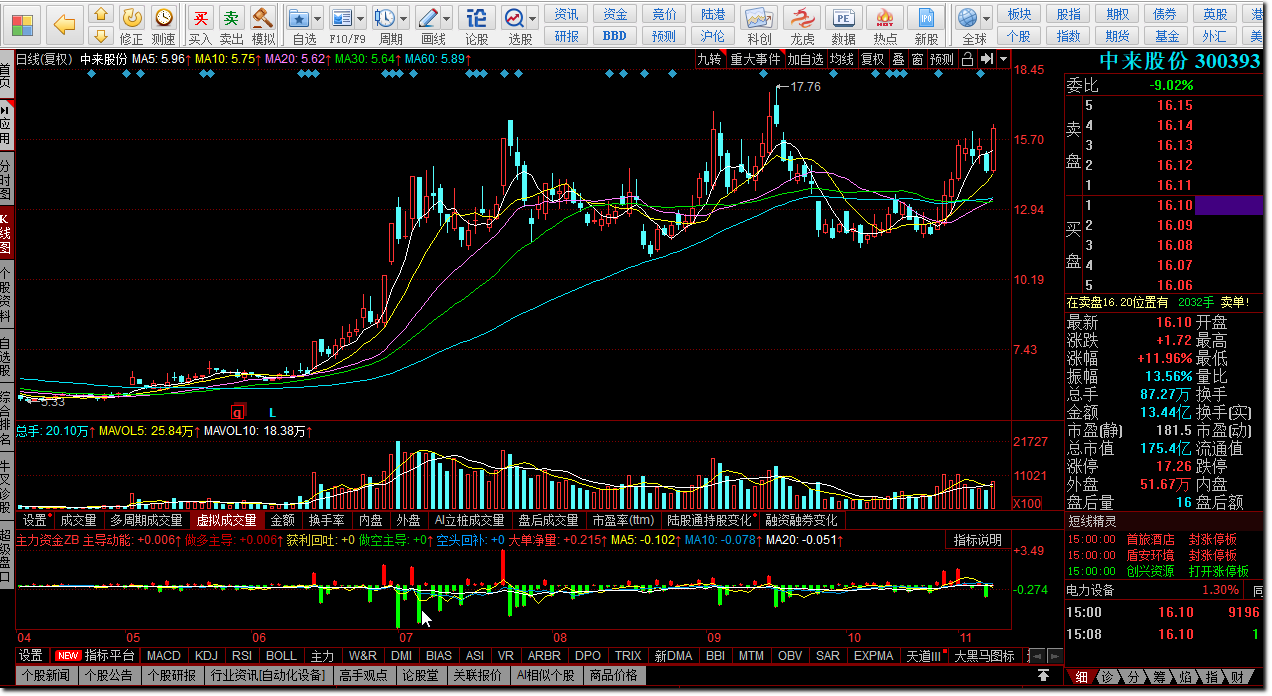Toggle 叠 overlay mode
The width and height of the screenshot is (1272, 696).
pos(898,60)
